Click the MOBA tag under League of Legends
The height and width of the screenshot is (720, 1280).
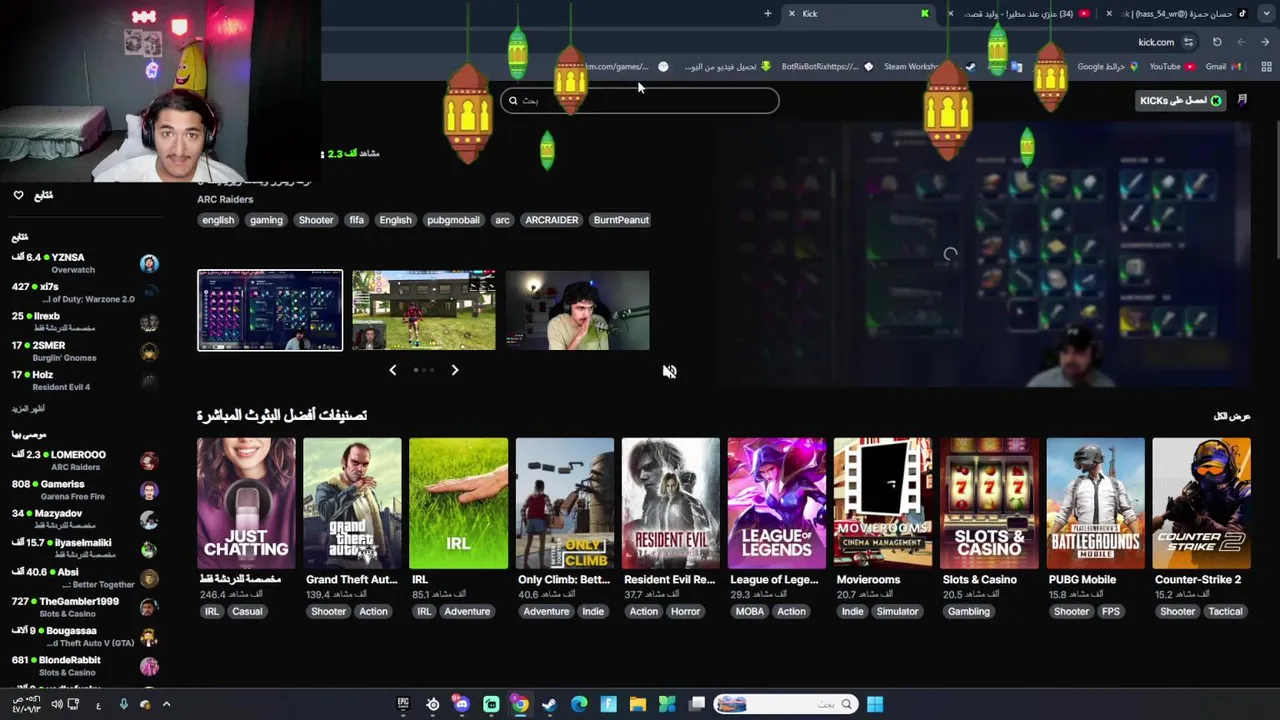coord(750,611)
